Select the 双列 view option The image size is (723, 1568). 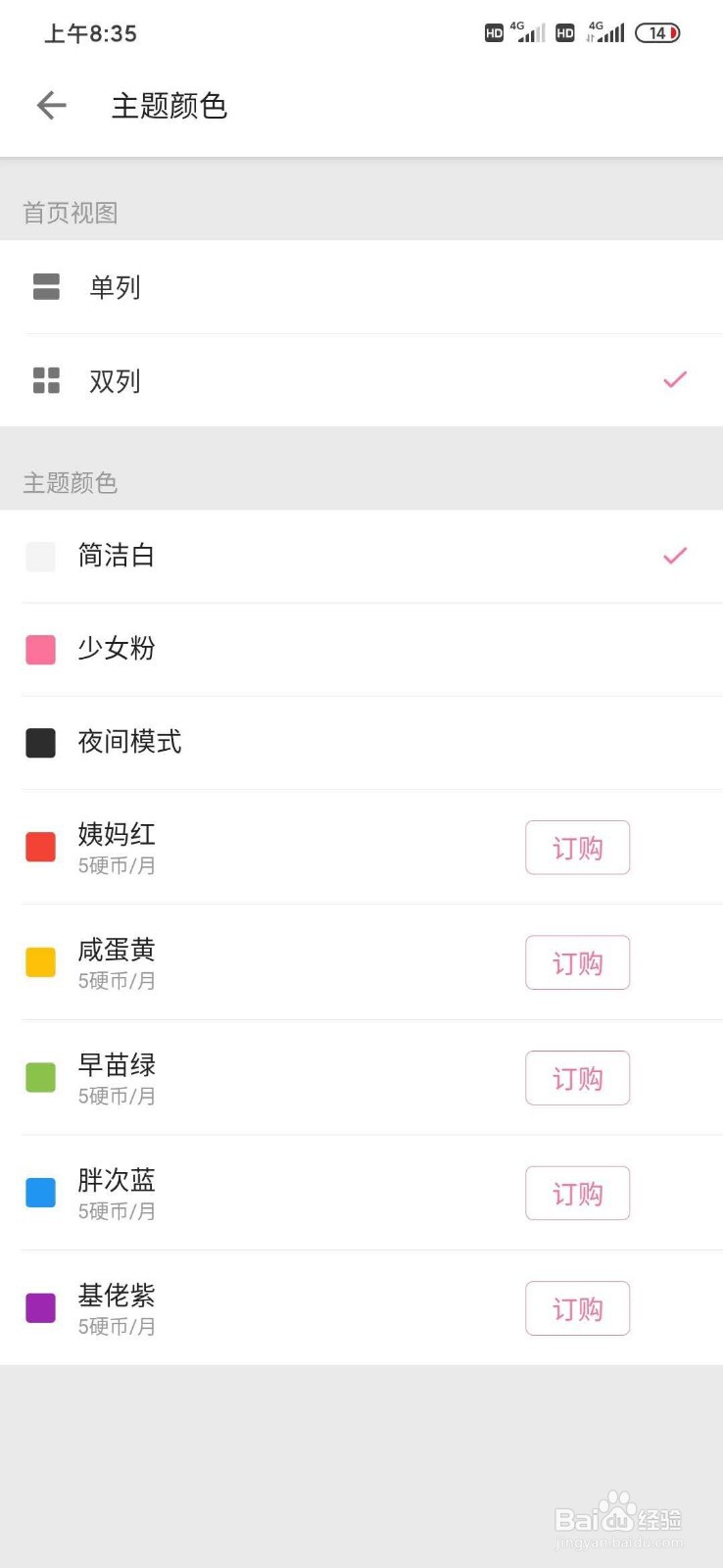(361, 380)
